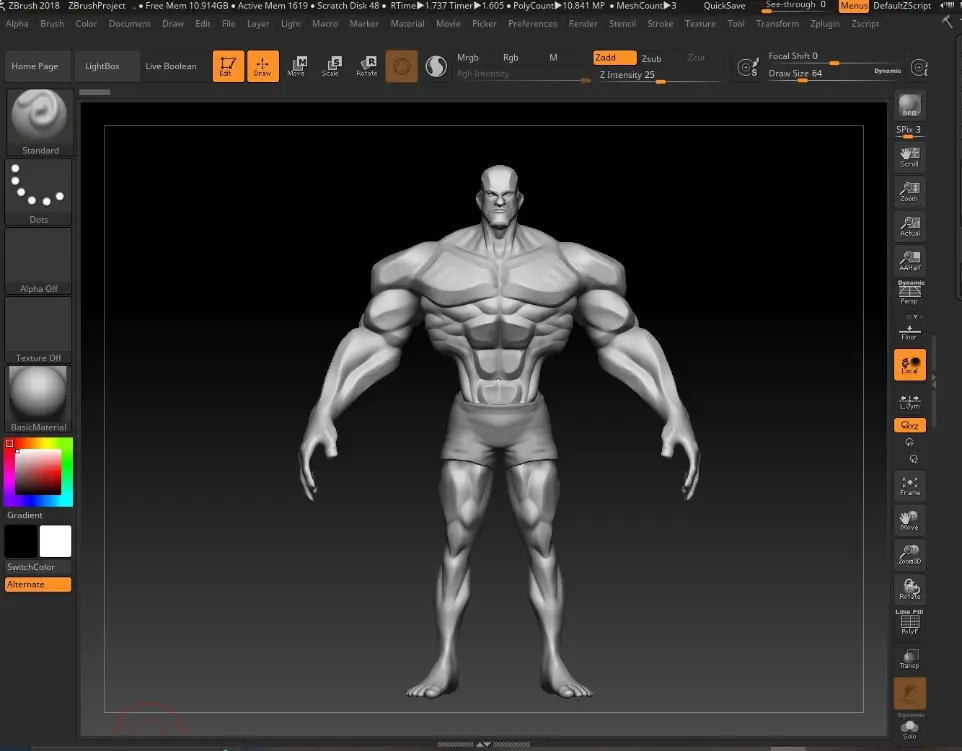Pick a color in the color picker square
The width and height of the screenshot is (962, 751).
pyautogui.click(x=38, y=472)
